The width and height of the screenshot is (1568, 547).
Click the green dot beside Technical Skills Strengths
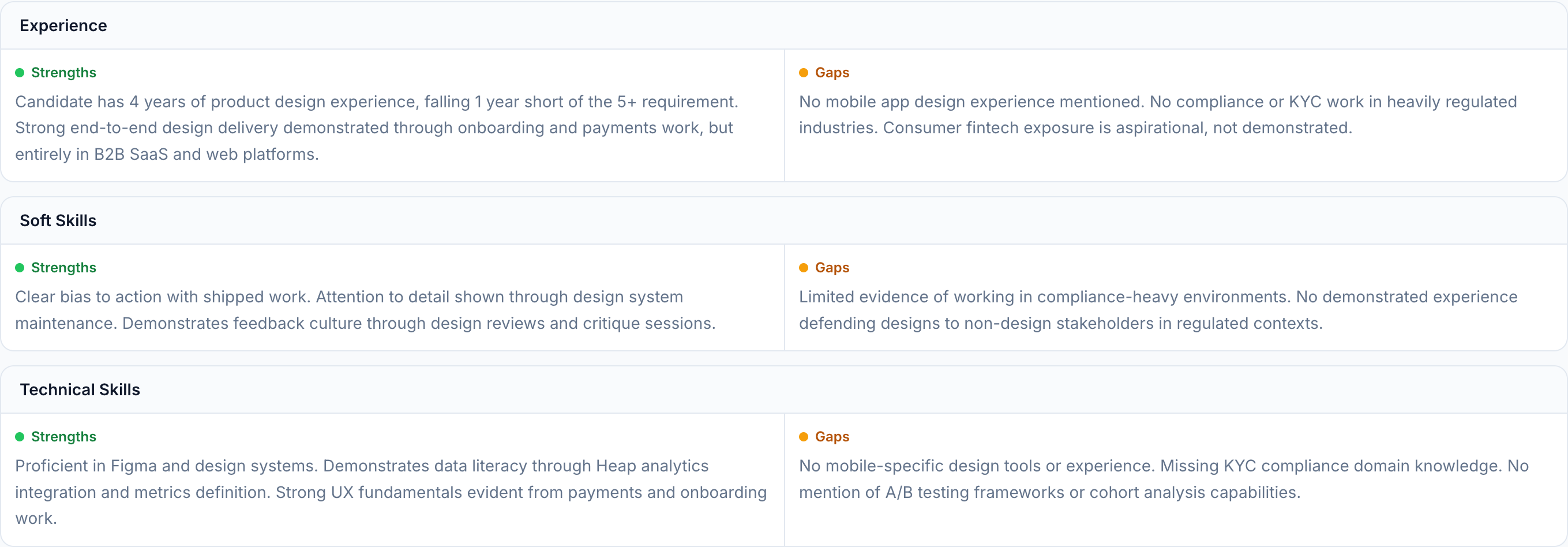(20, 437)
